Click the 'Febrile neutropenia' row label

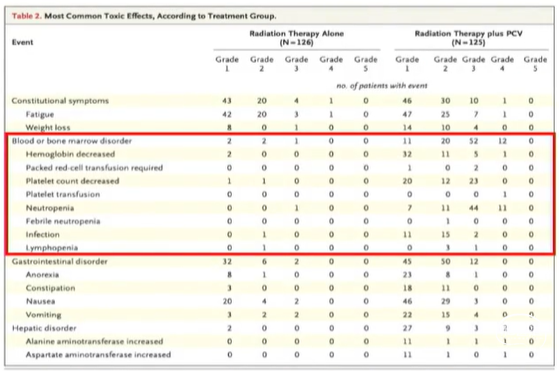(63, 221)
